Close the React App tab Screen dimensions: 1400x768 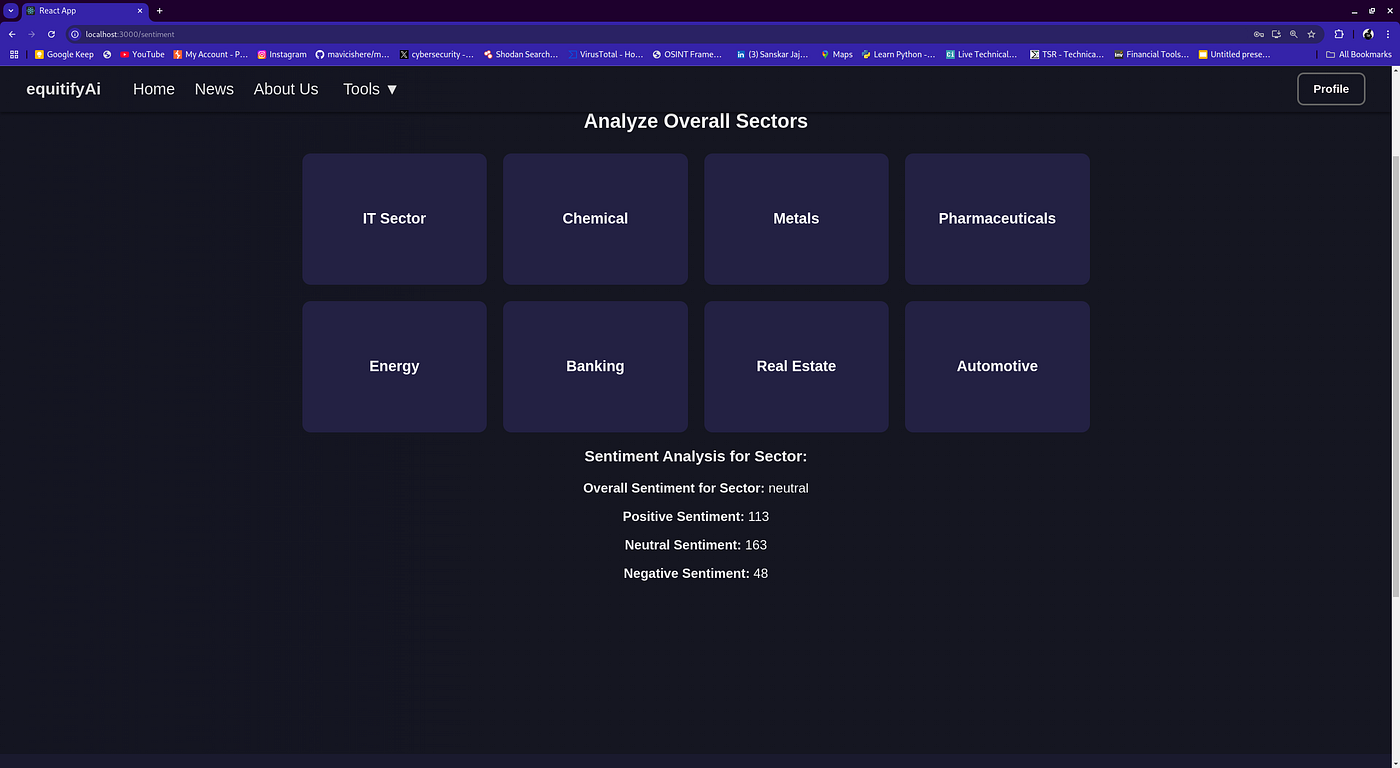click(141, 11)
